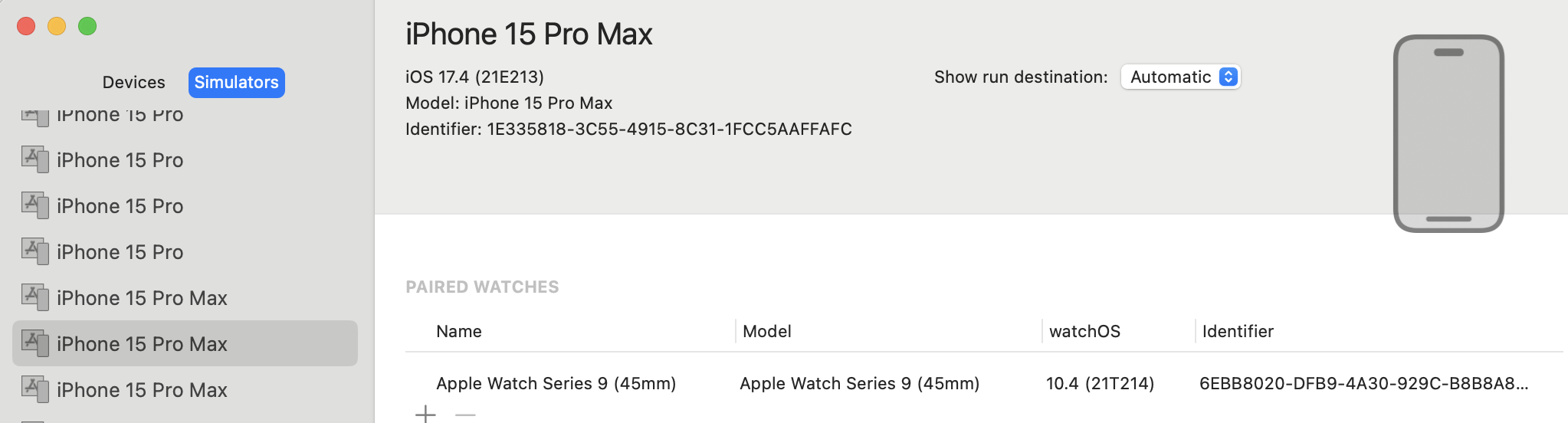Screen dimensions: 1568x423
Task: Click the truncated watch identifier 6EBB8020 cell
Action: [x=1364, y=383]
